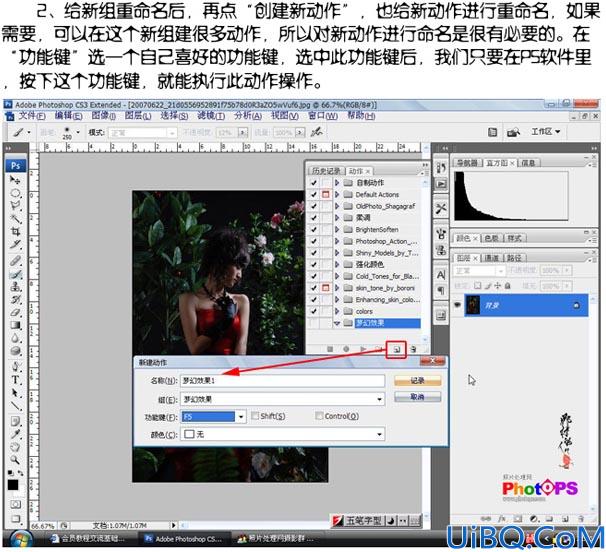Open the 窗口(W) menu
Screen dimensions: 606x552
pyautogui.click(x=323, y=116)
